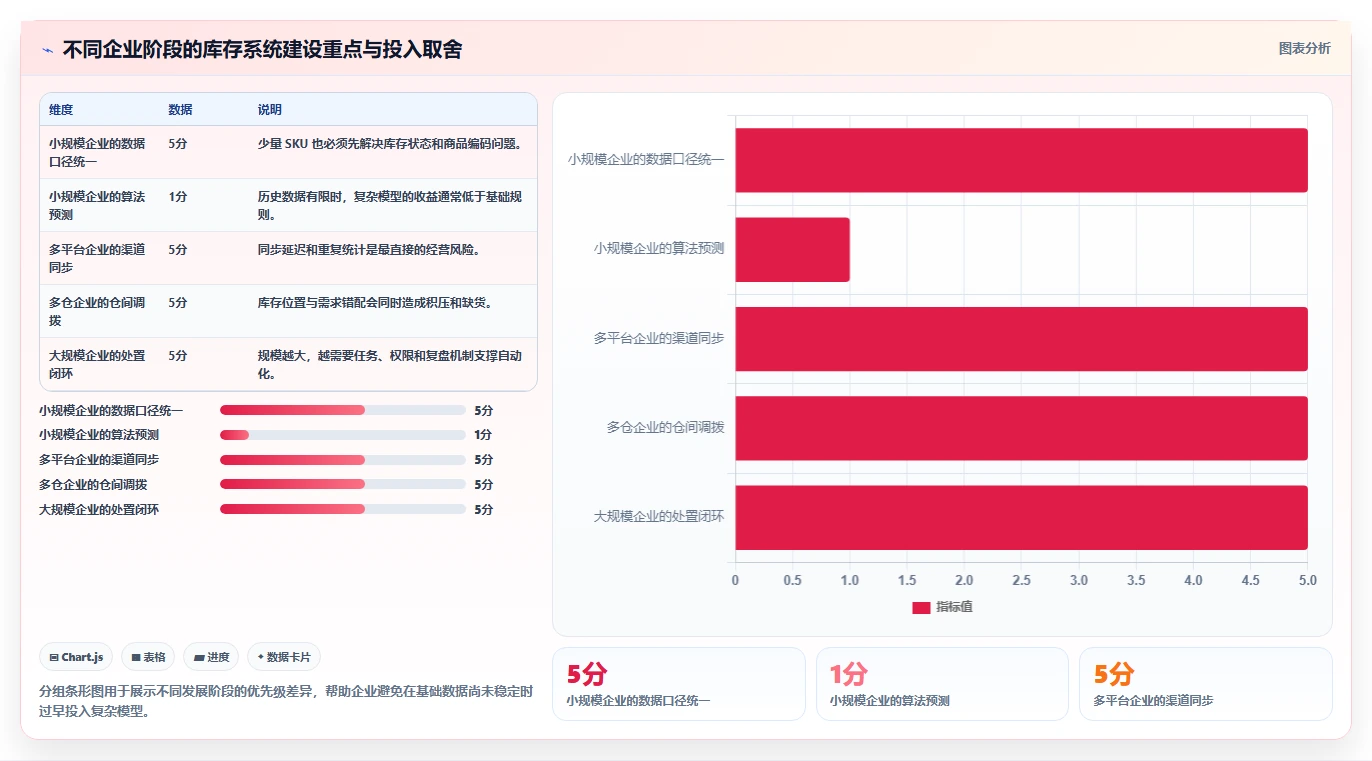Click the 数据 column header
This screenshot has height=761, width=1372.
(181, 110)
